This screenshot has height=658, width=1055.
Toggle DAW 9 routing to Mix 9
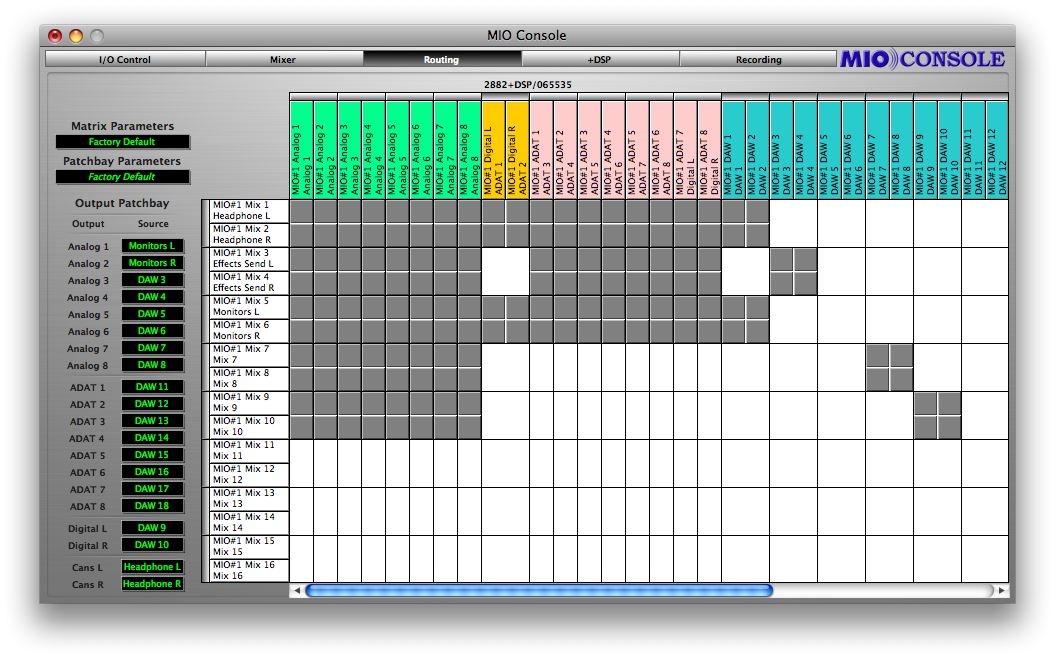pyautogui.click(x=926, y=404)
